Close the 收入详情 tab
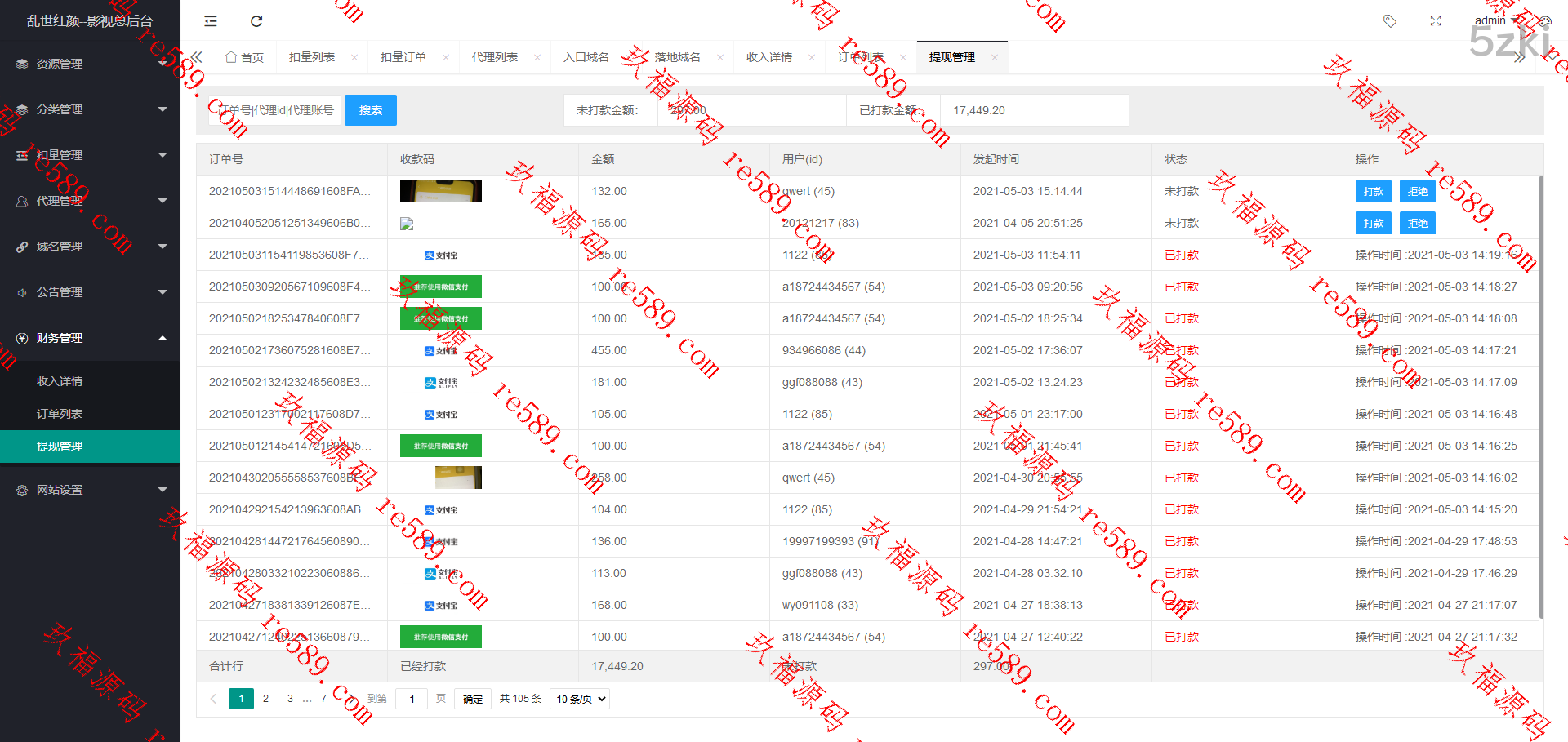The width and height of the screenshot is (1568, 742). tap(812, 57)
